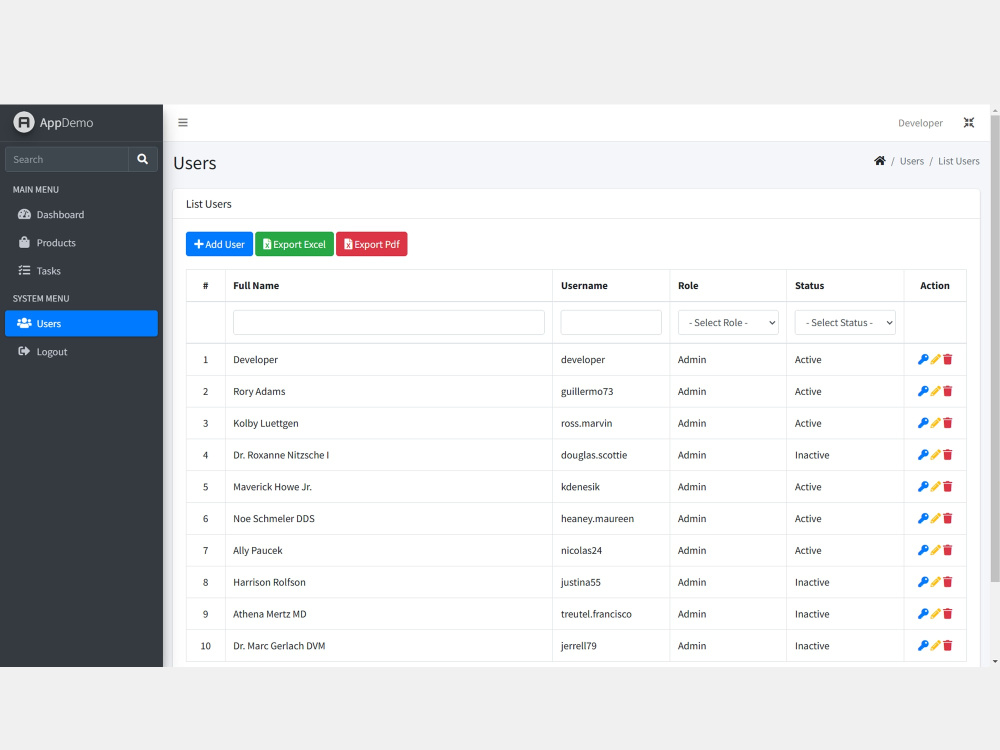Click the Export Pdf button
Screen dimensions: 1000x750
point(371,243)
